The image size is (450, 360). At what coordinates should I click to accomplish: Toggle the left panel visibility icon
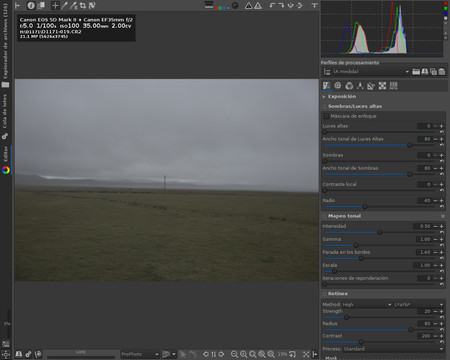click(17, 5)
